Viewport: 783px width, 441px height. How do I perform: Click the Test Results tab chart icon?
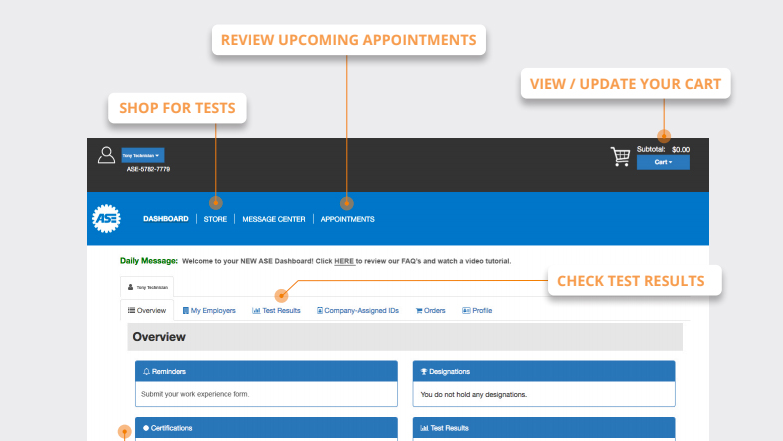click(x=256, y=311)
